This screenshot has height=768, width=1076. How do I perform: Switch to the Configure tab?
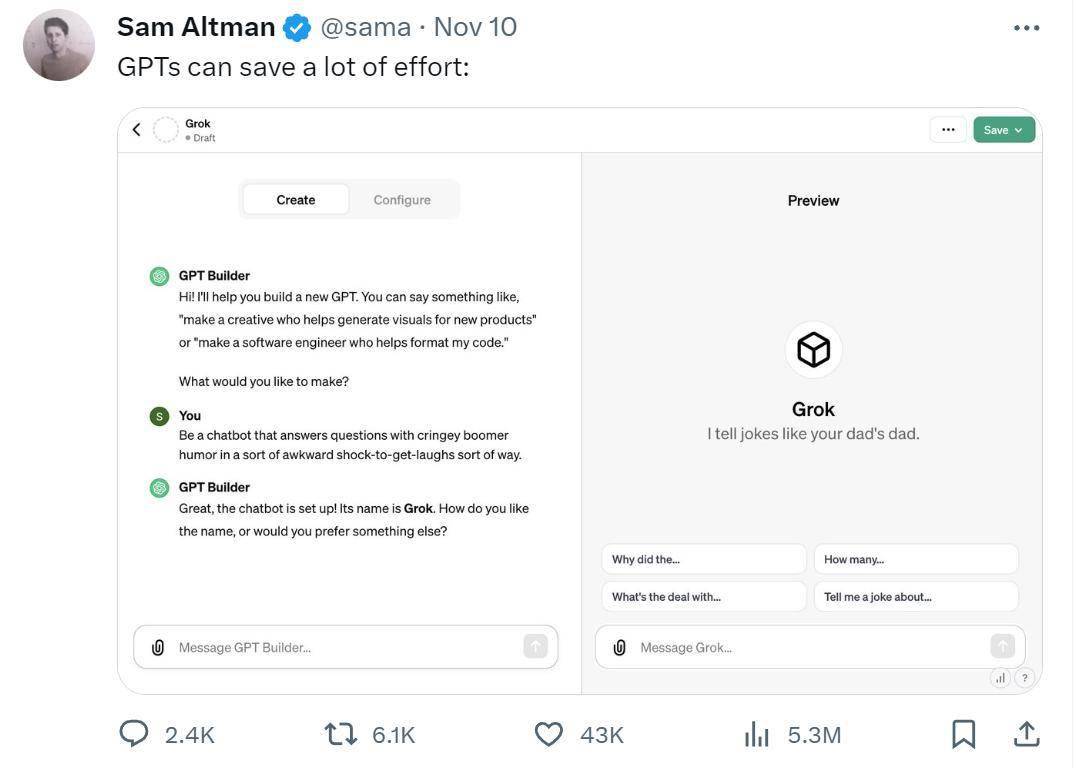pos(402,200)
